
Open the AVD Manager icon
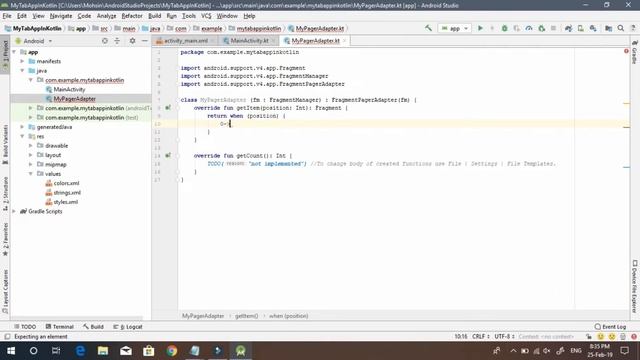click(x=580, y=28)
